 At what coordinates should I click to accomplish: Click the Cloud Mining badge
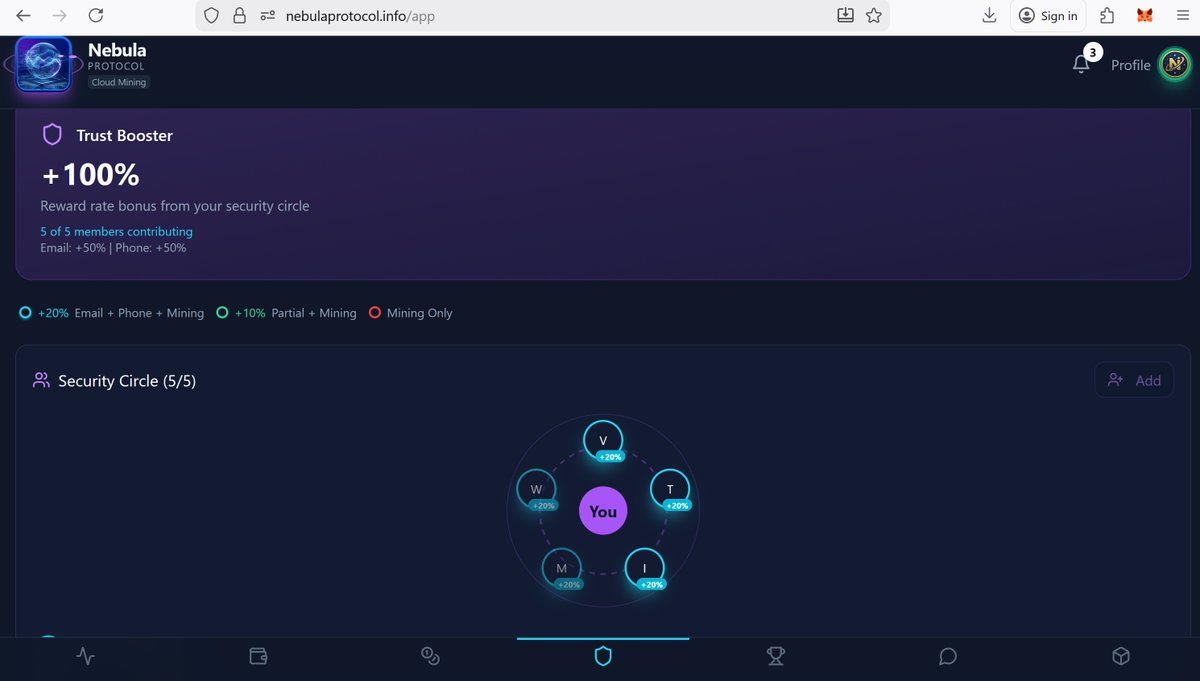click(119, 83)
